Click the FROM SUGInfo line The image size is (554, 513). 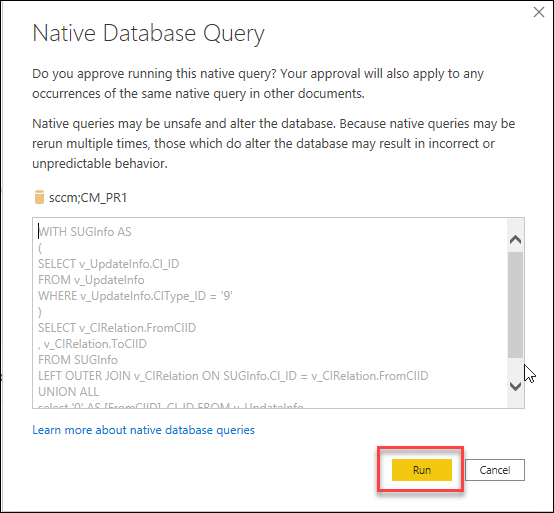pyautogui.click(x=78, y=360)
